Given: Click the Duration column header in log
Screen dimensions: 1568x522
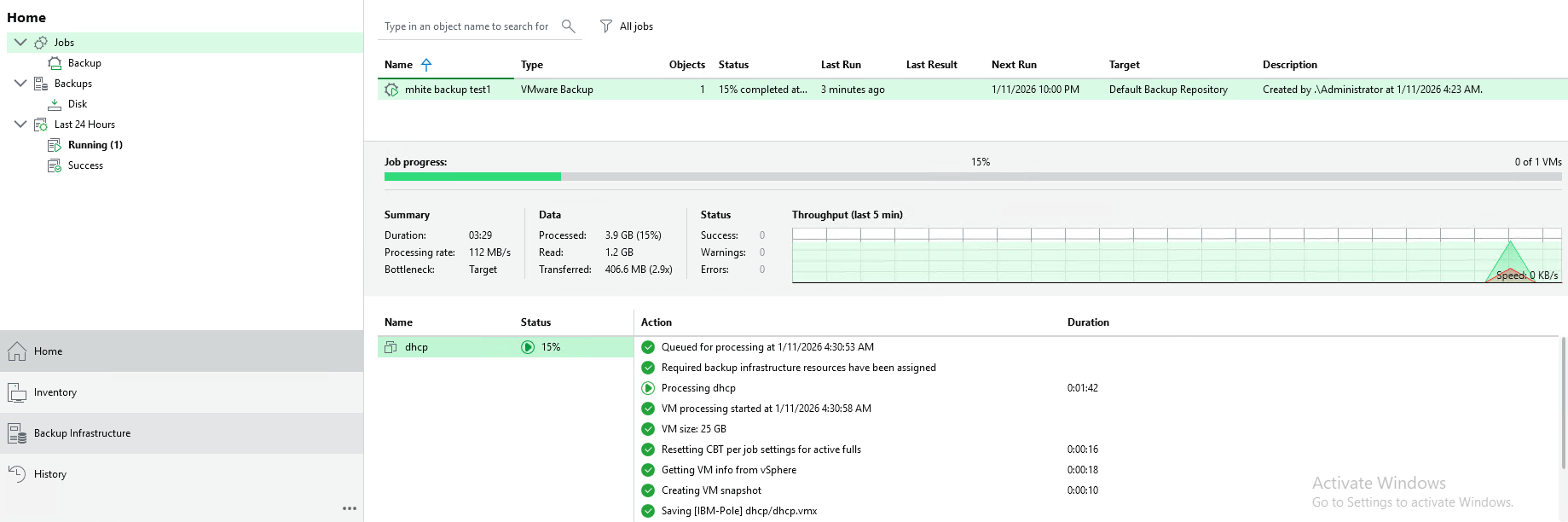Looking at the screenshot, I should [x=1088, y=322].
